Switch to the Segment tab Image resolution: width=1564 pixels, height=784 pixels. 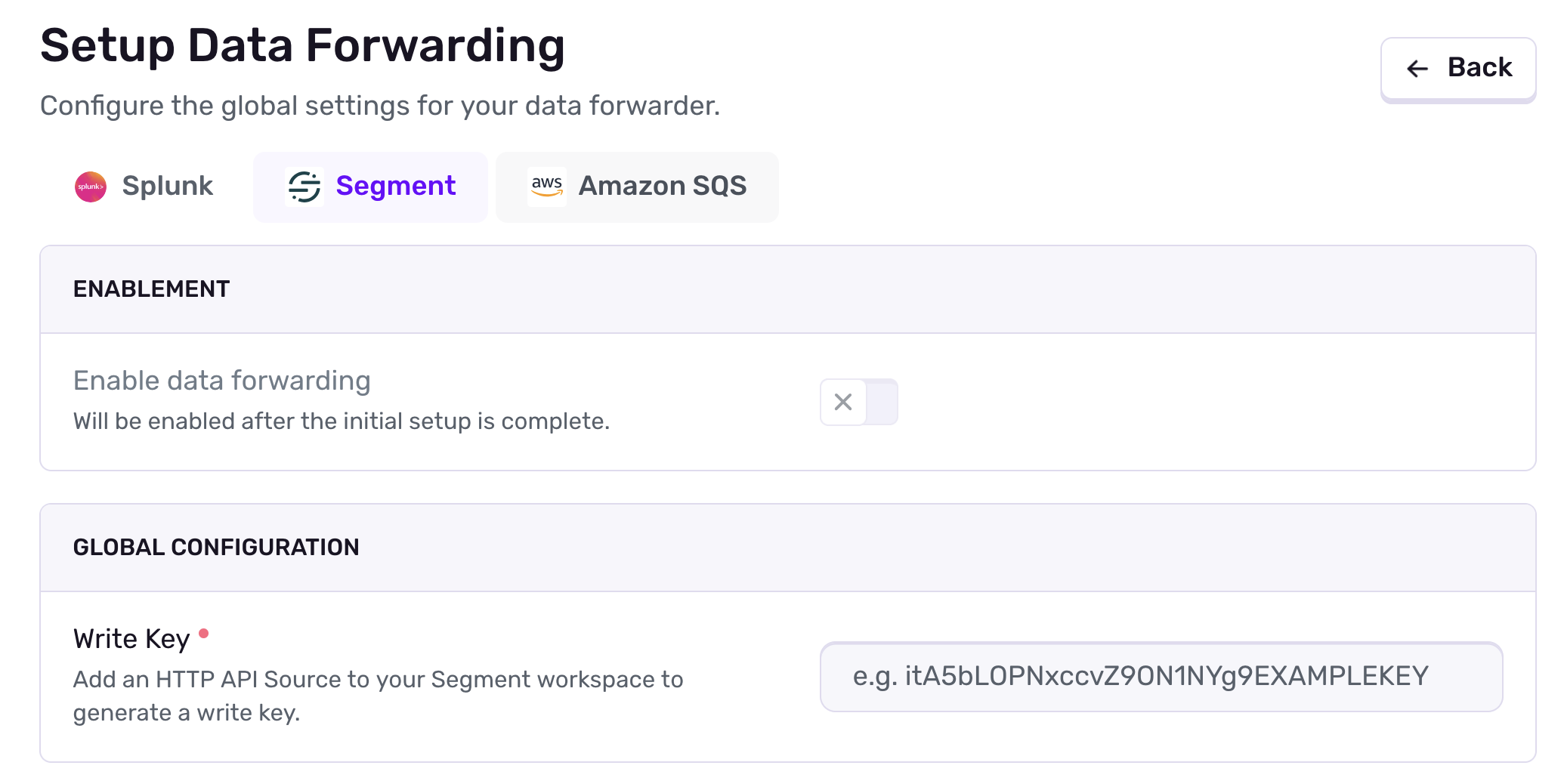pos(370,186)
